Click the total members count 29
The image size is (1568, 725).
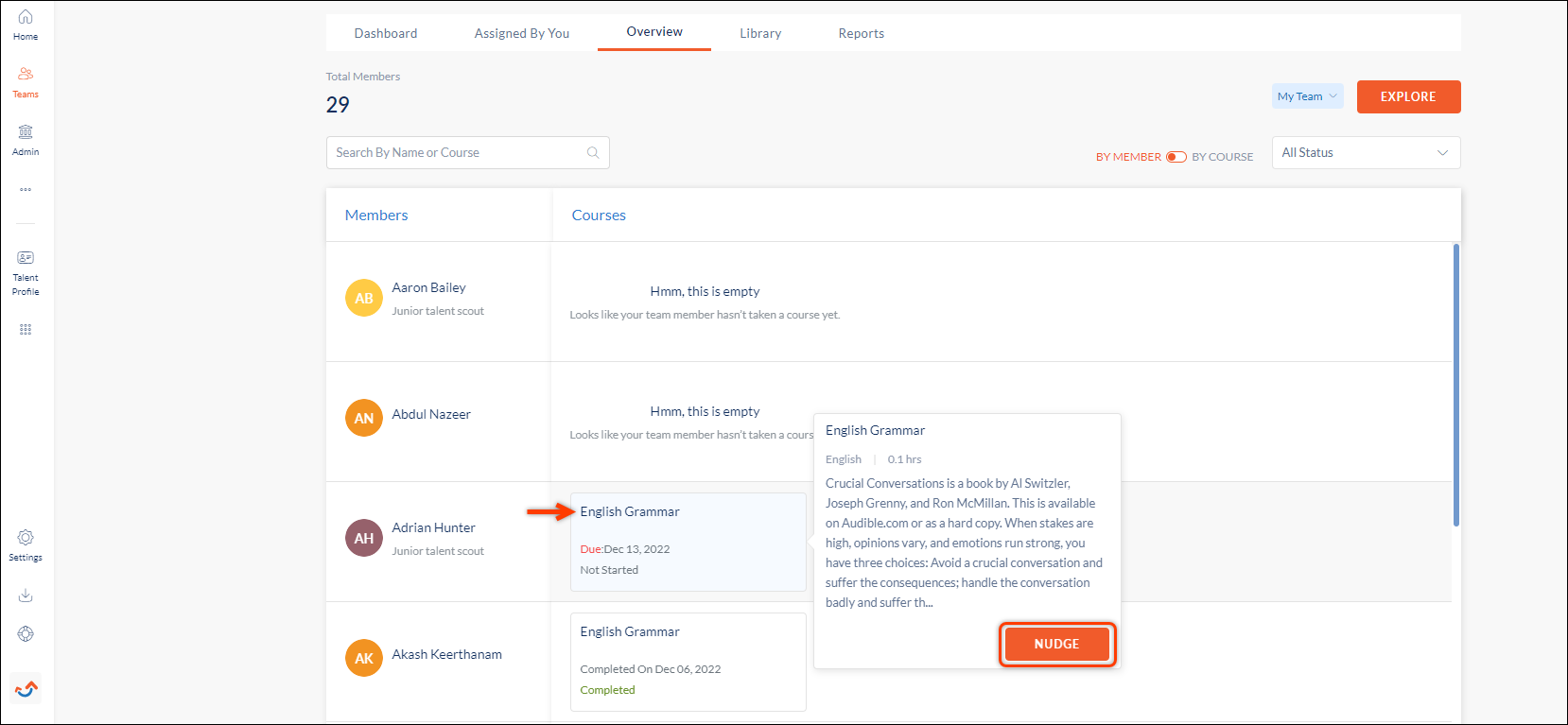pos(338,105)
